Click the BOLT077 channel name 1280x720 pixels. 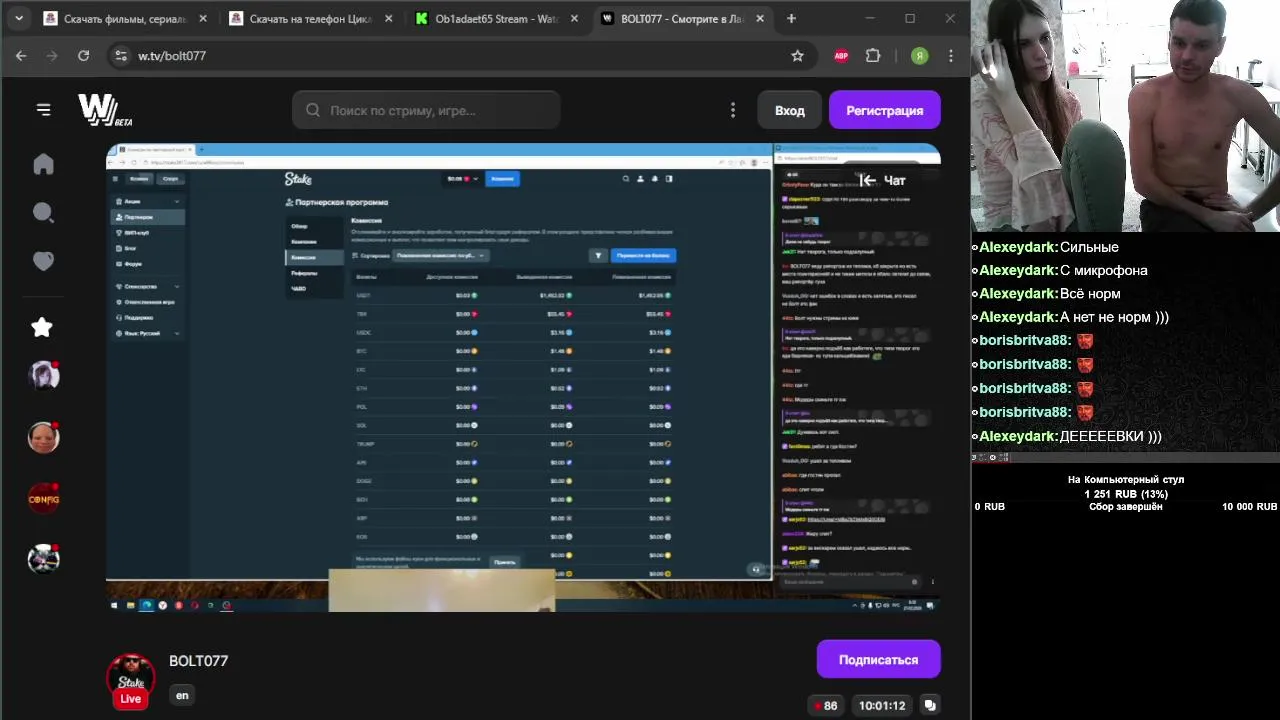(198, 661)
